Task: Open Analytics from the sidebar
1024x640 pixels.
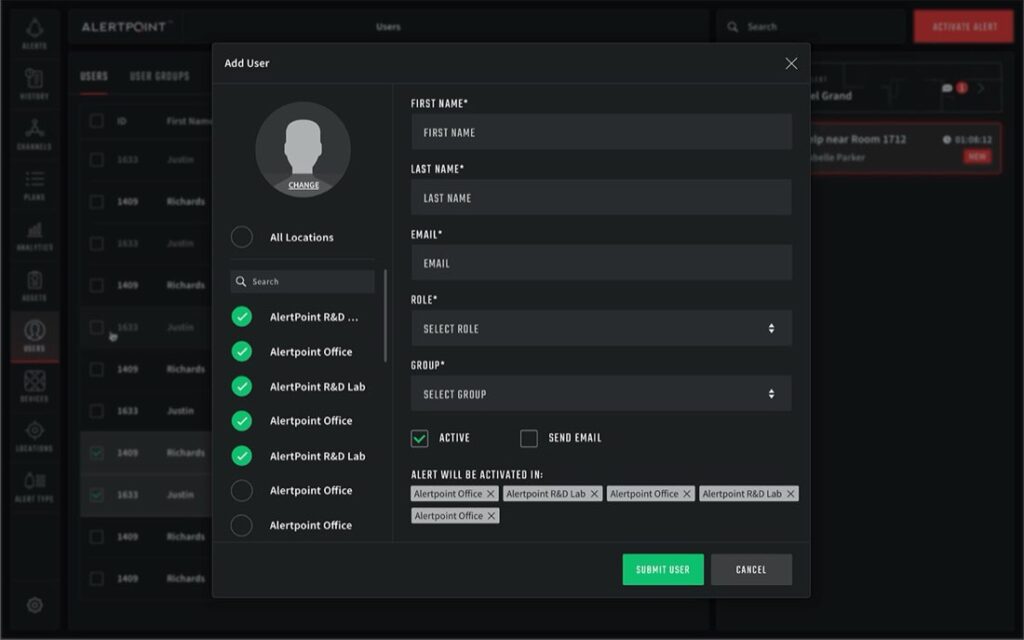Action: point(35,235)
